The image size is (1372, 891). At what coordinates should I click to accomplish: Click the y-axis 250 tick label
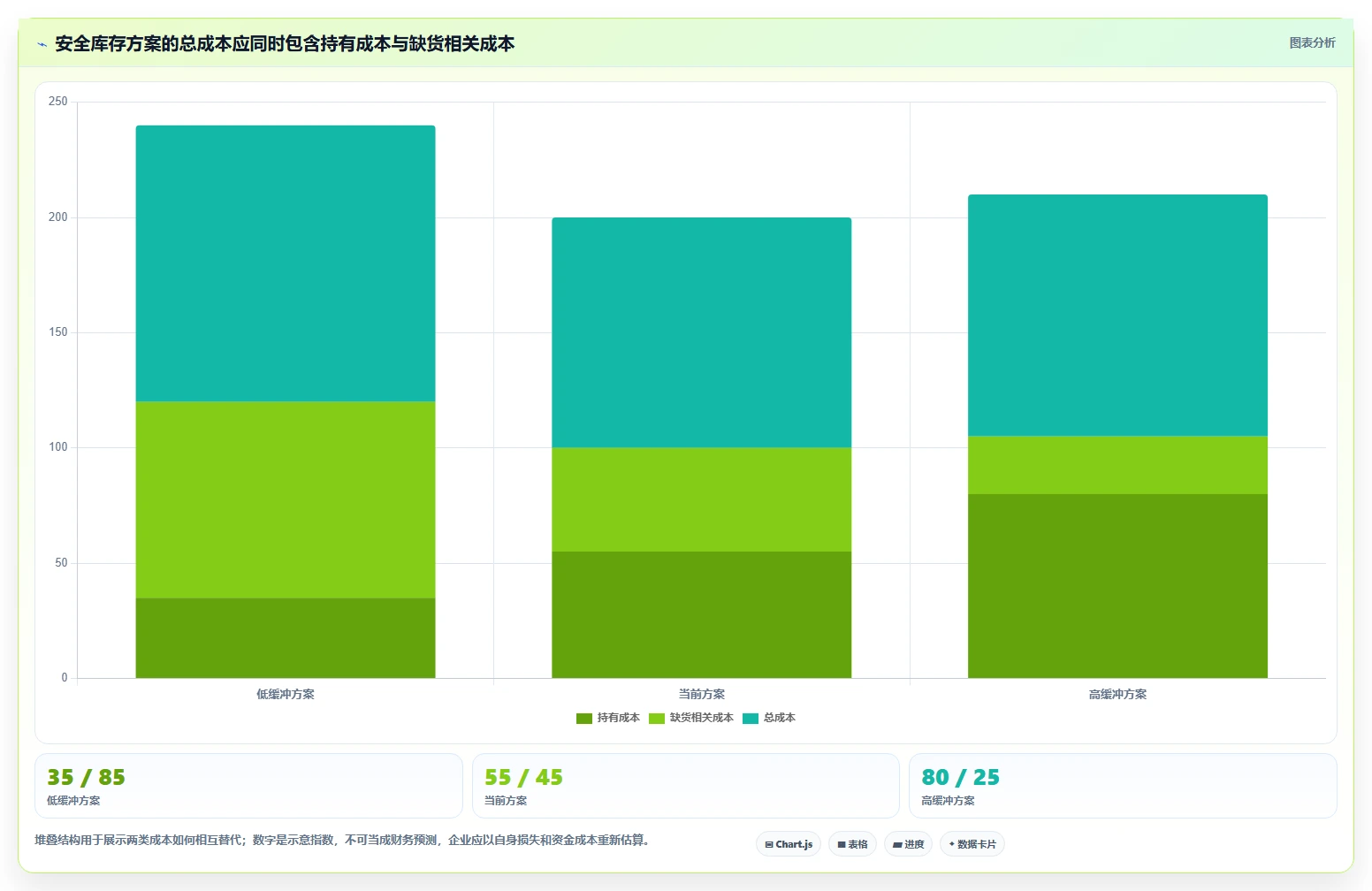coord(58,102)
